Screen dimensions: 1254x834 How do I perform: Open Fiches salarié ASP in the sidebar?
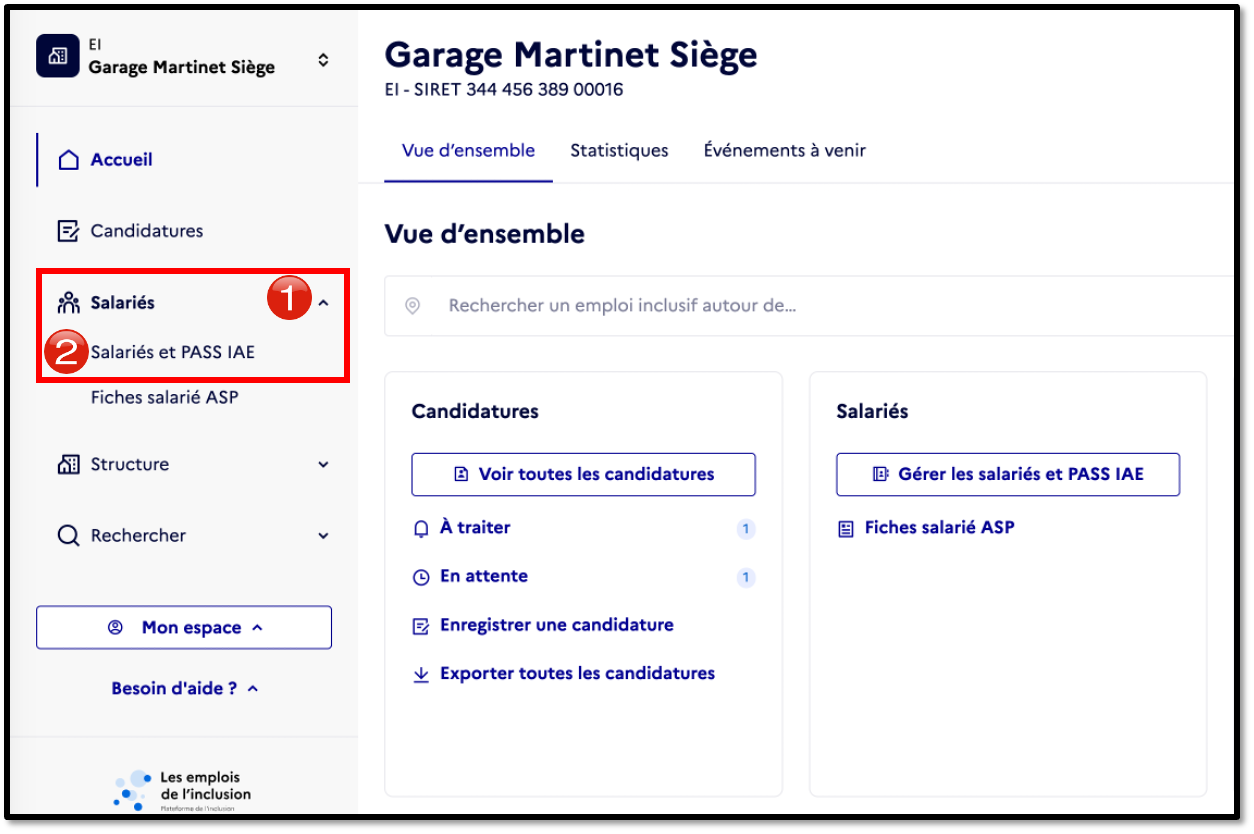pyautogui.click(x=164, y=397)
